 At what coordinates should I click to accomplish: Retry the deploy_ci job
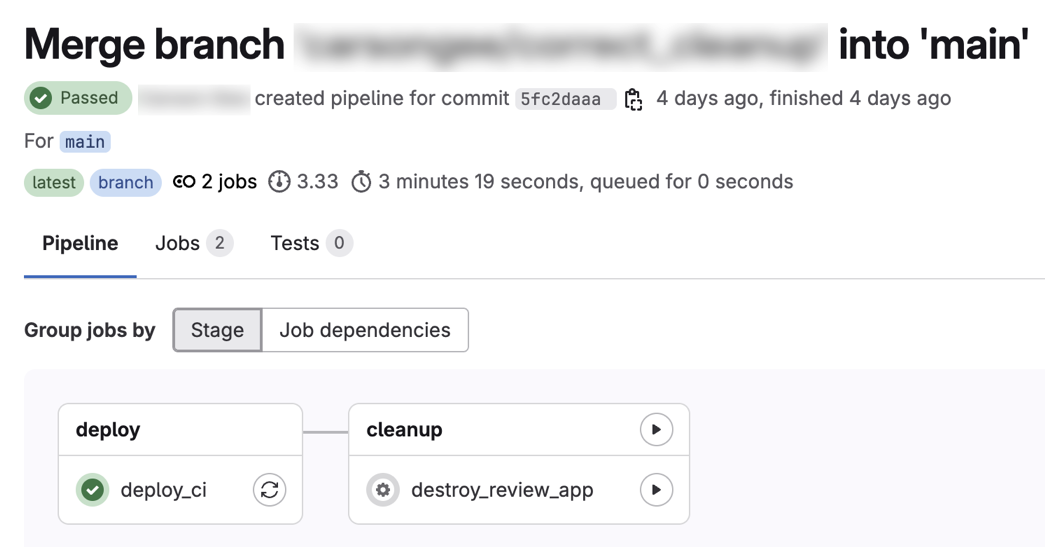[x=269, y=490]
